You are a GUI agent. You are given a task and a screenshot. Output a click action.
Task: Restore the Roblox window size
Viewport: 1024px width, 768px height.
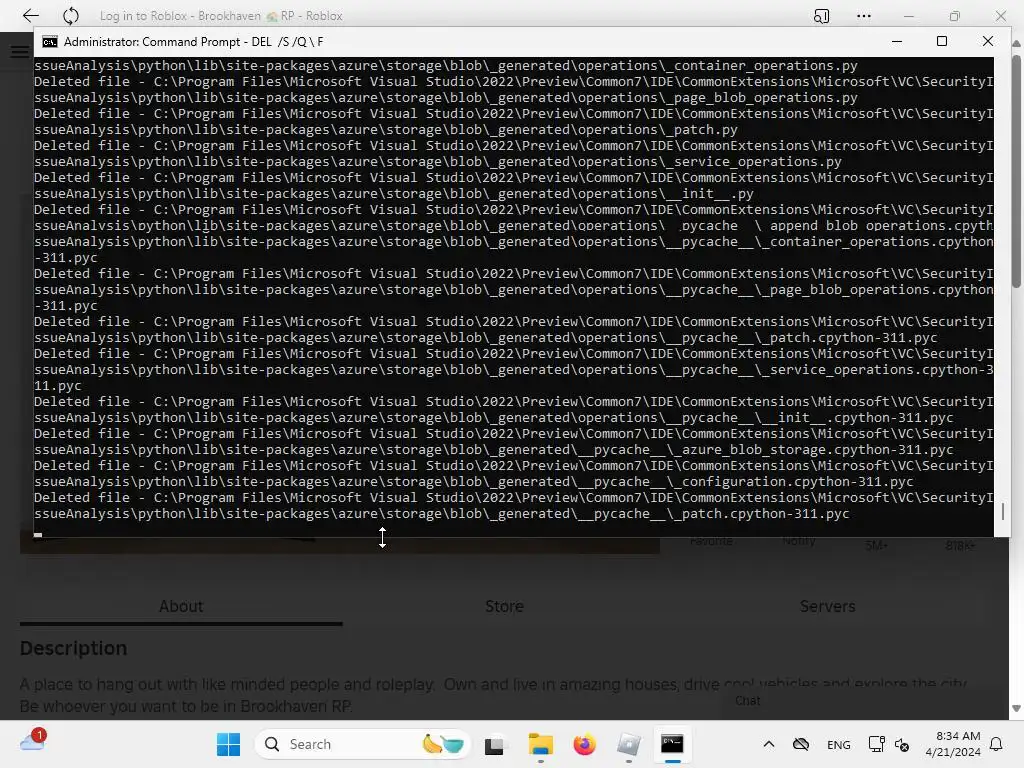[955, 16]
